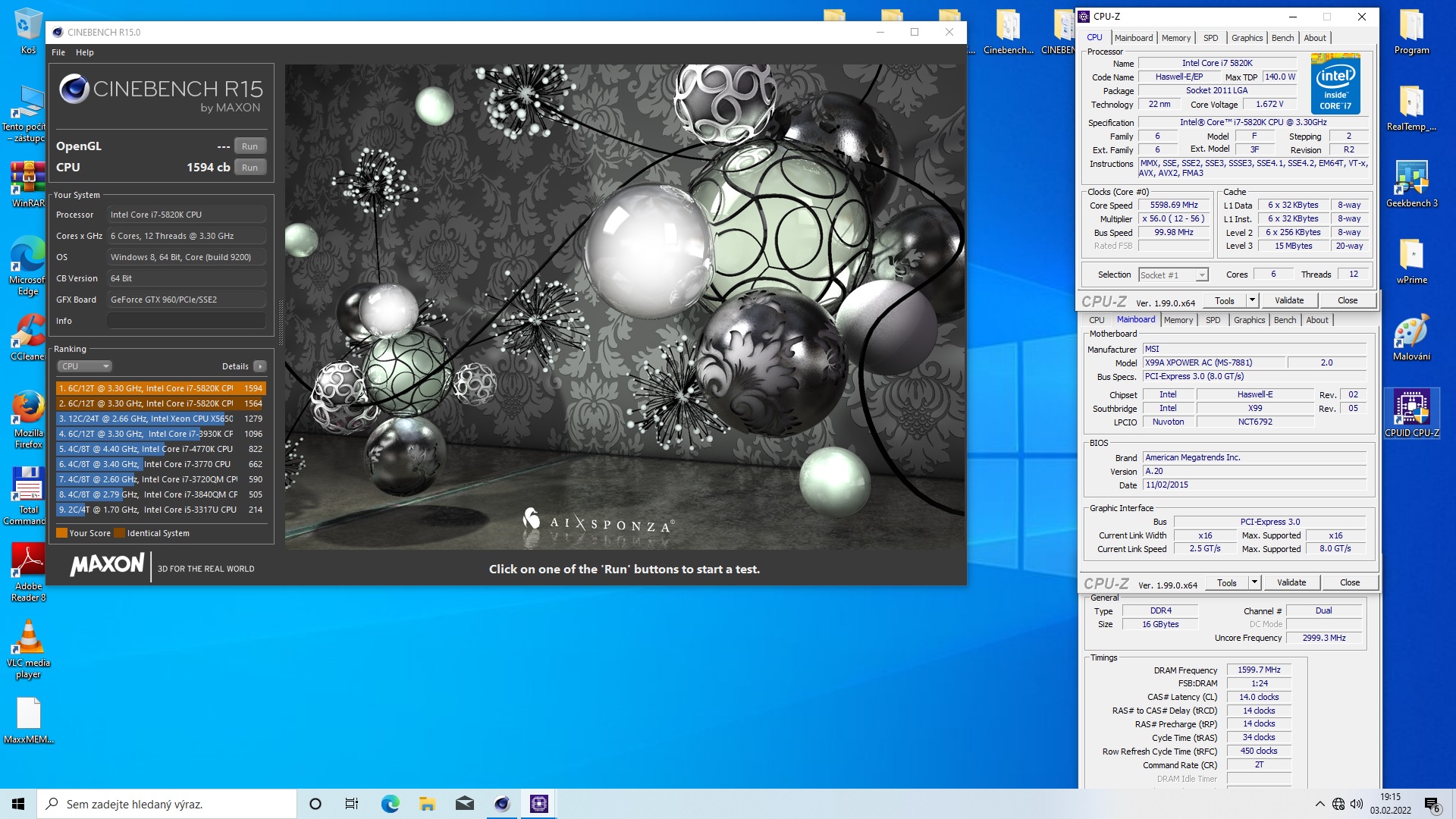1456x819 pixels.
Task: Open the MaxxMEM desktop file
Action: (28, 720)
